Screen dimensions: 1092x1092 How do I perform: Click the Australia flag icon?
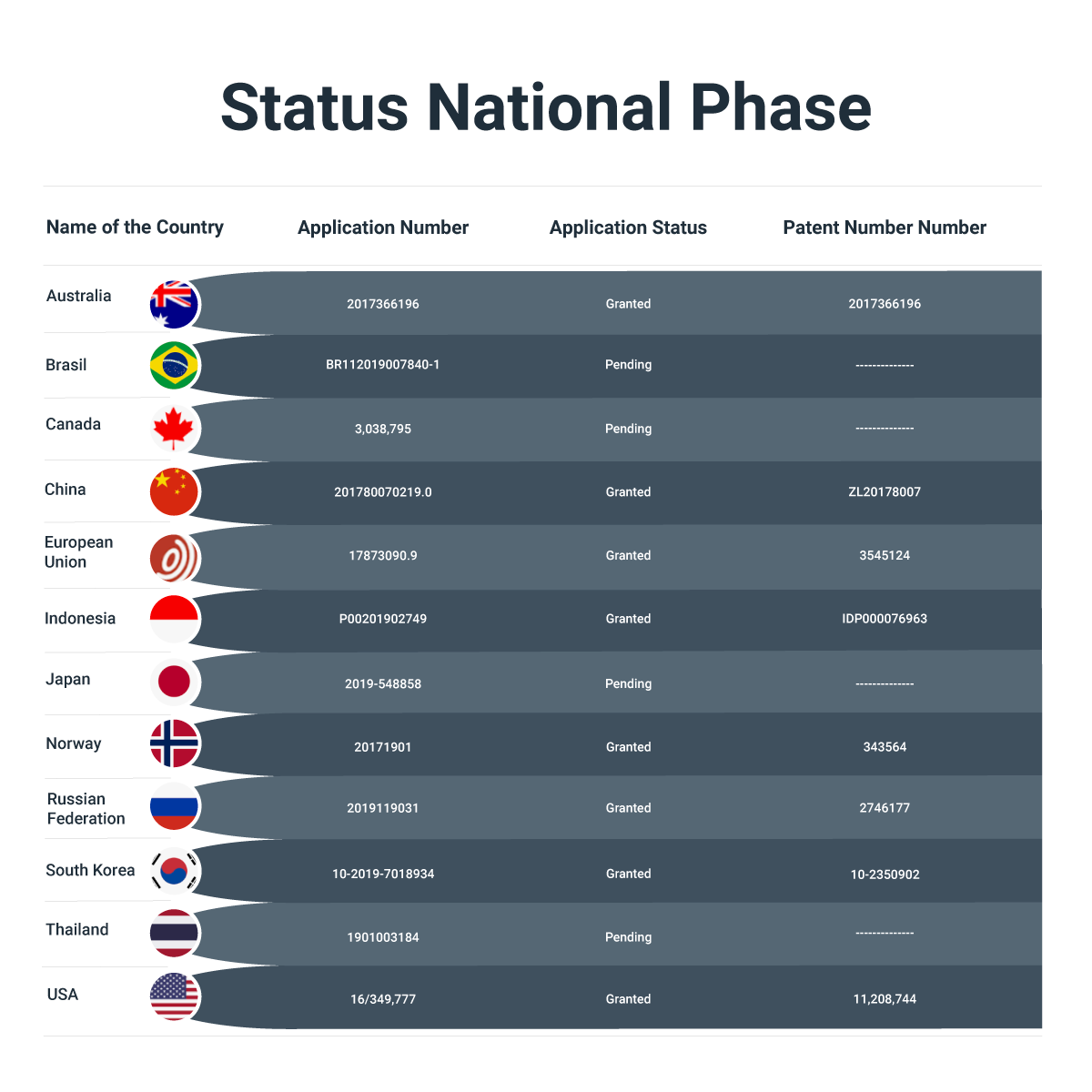pyautogui.click(x=174, y=304)
